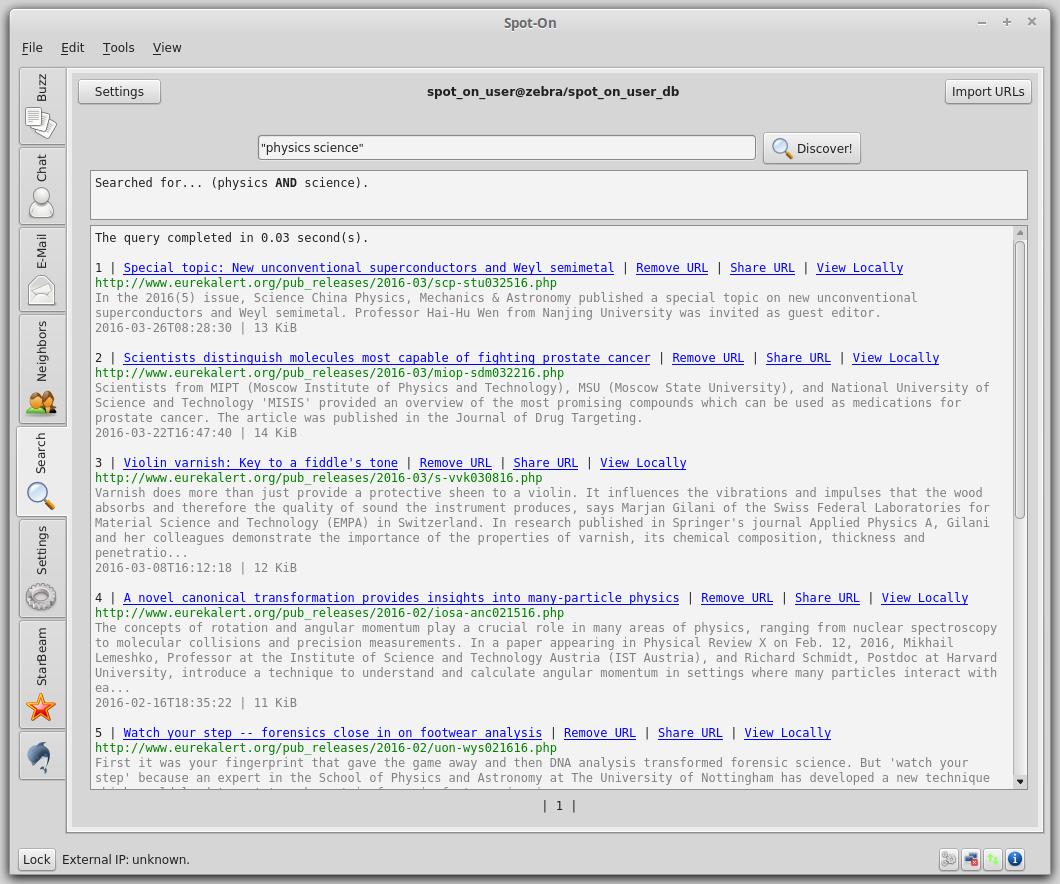1060x884 pixels.
Task: Go to the Neighbors tab
Action: tap(41, 368)
